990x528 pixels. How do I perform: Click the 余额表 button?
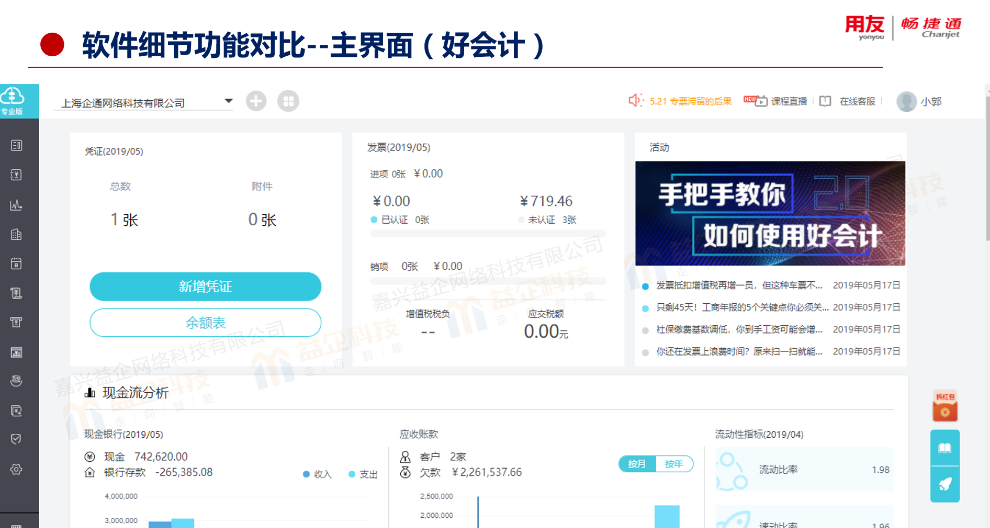[205, 323]
